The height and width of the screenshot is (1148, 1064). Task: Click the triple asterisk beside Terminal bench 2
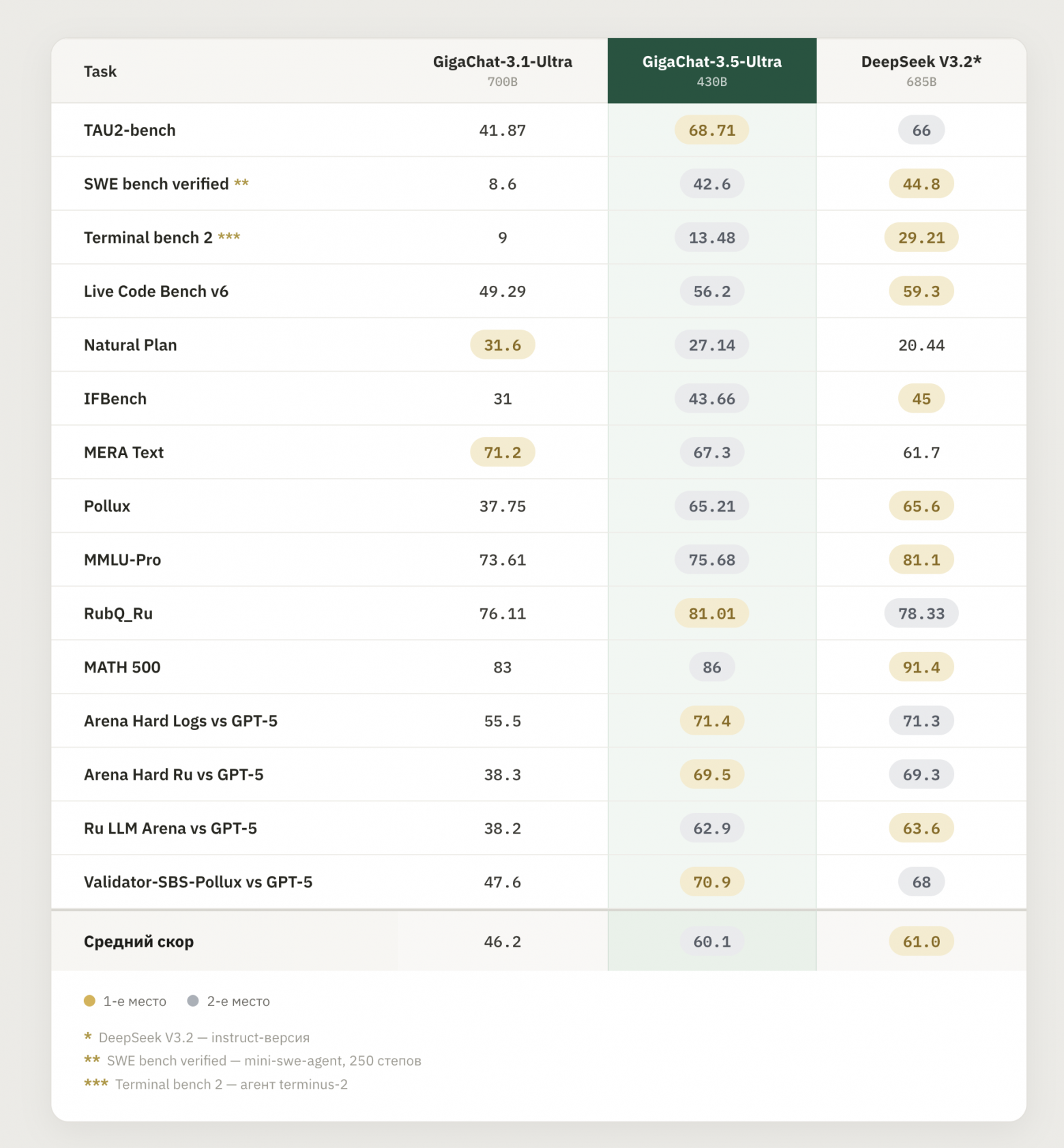click(x=229, y=237)
